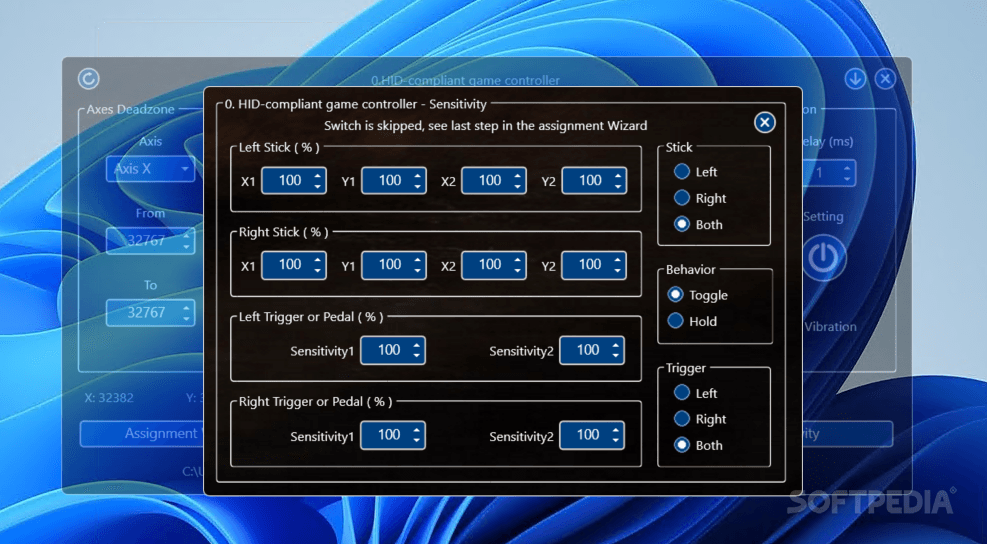Increase Left Trigger Sensitivity2 value
Screen dimensions: 987x544
(x=616, y=344)
